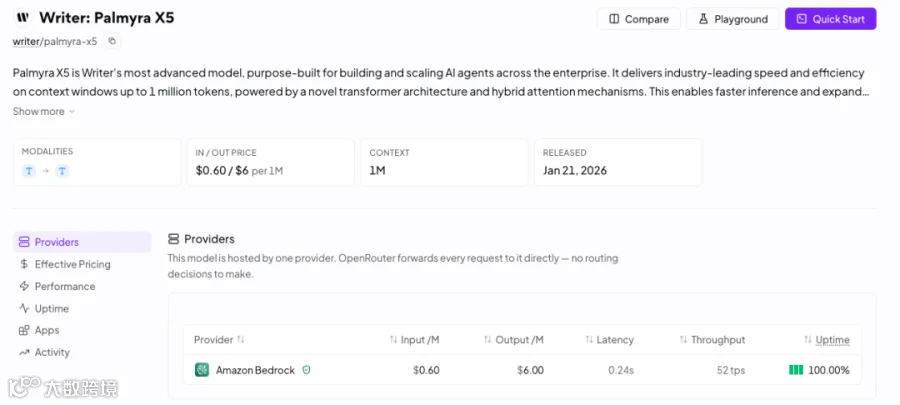Click the input text modality icon
Screen dimensions: 900x405
pos(29,170)
